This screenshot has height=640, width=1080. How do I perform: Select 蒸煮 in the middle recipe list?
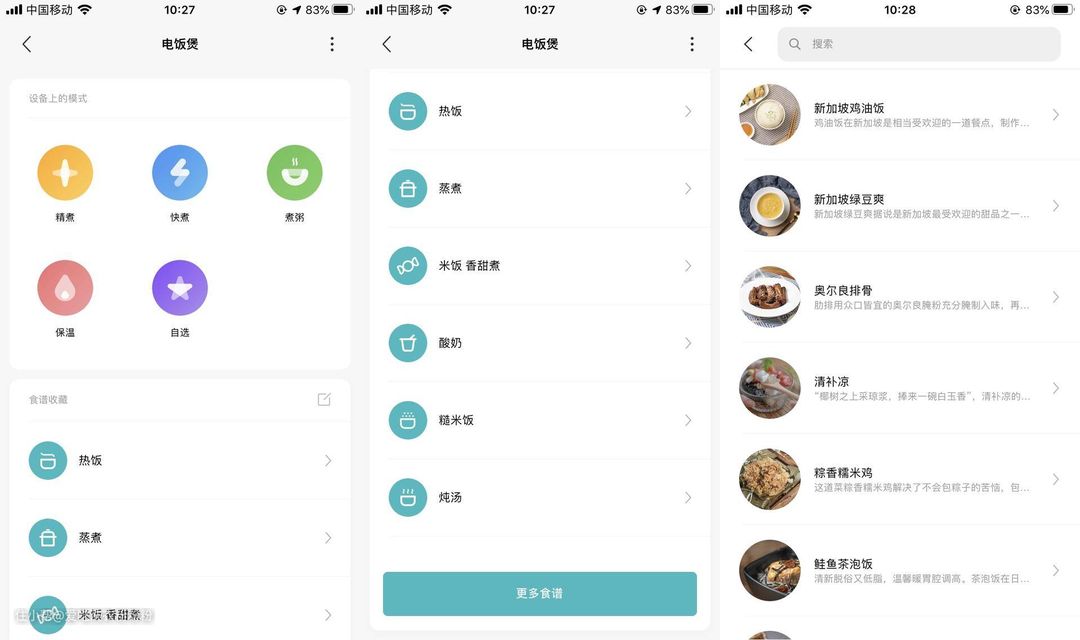coord(539,189)
